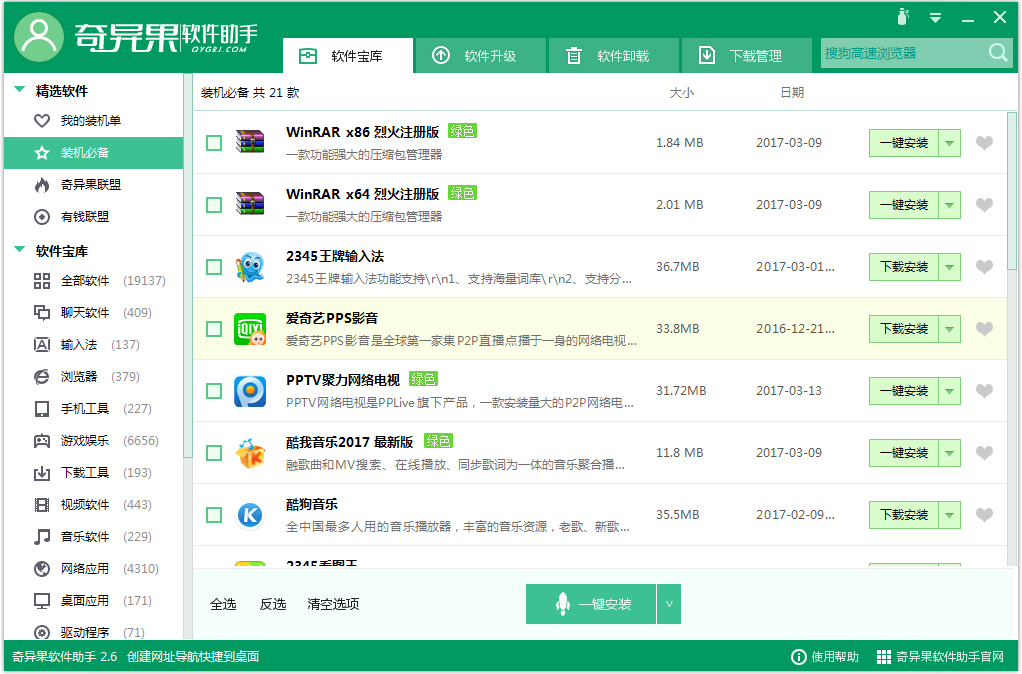The width and height of the screenshot is (1022, 674).
Task: Click the 爱奇艺PPS影音 app icon
Action: click(250, 329)
